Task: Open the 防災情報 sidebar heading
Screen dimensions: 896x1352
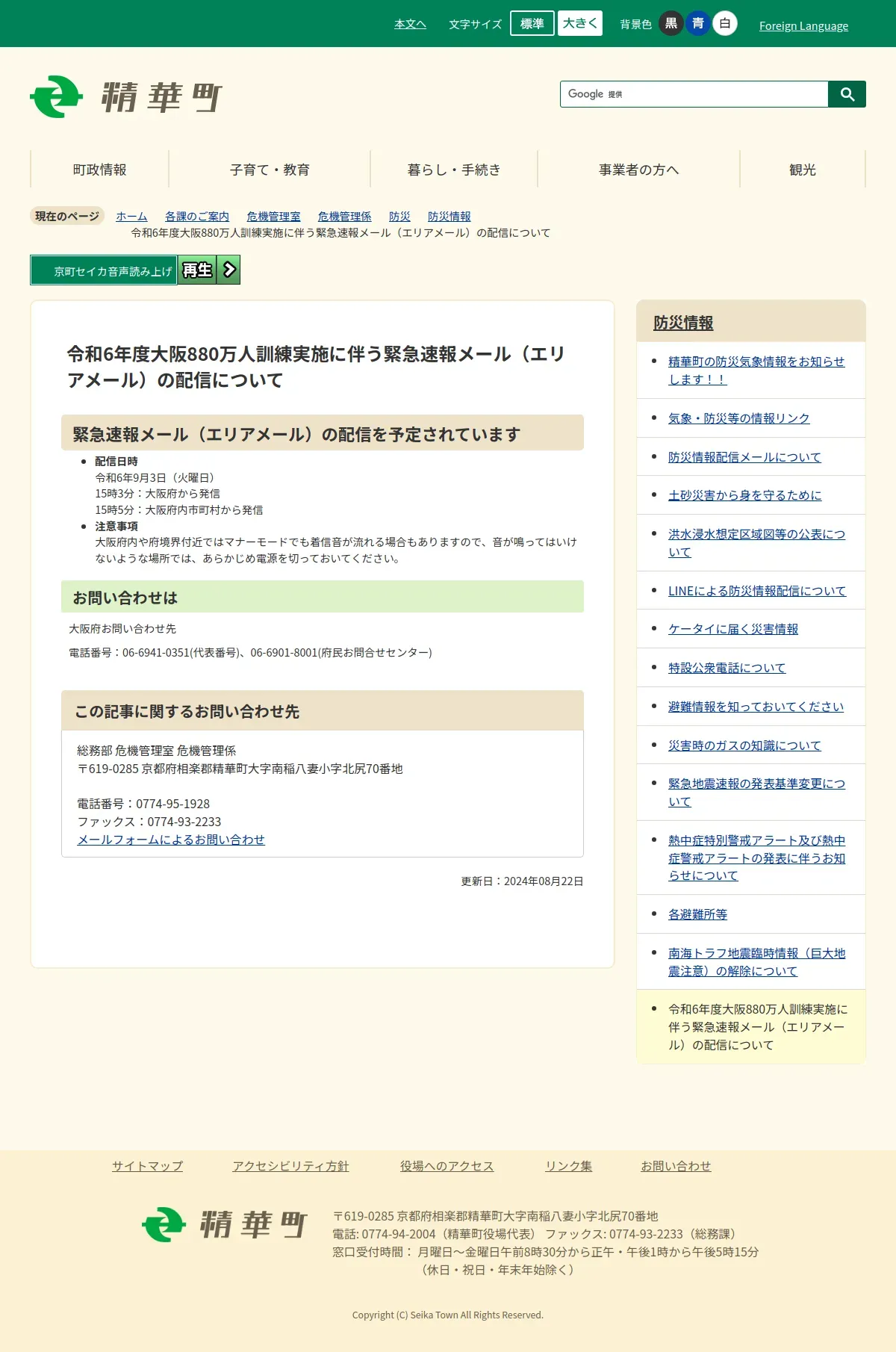Action: [683, 323]
